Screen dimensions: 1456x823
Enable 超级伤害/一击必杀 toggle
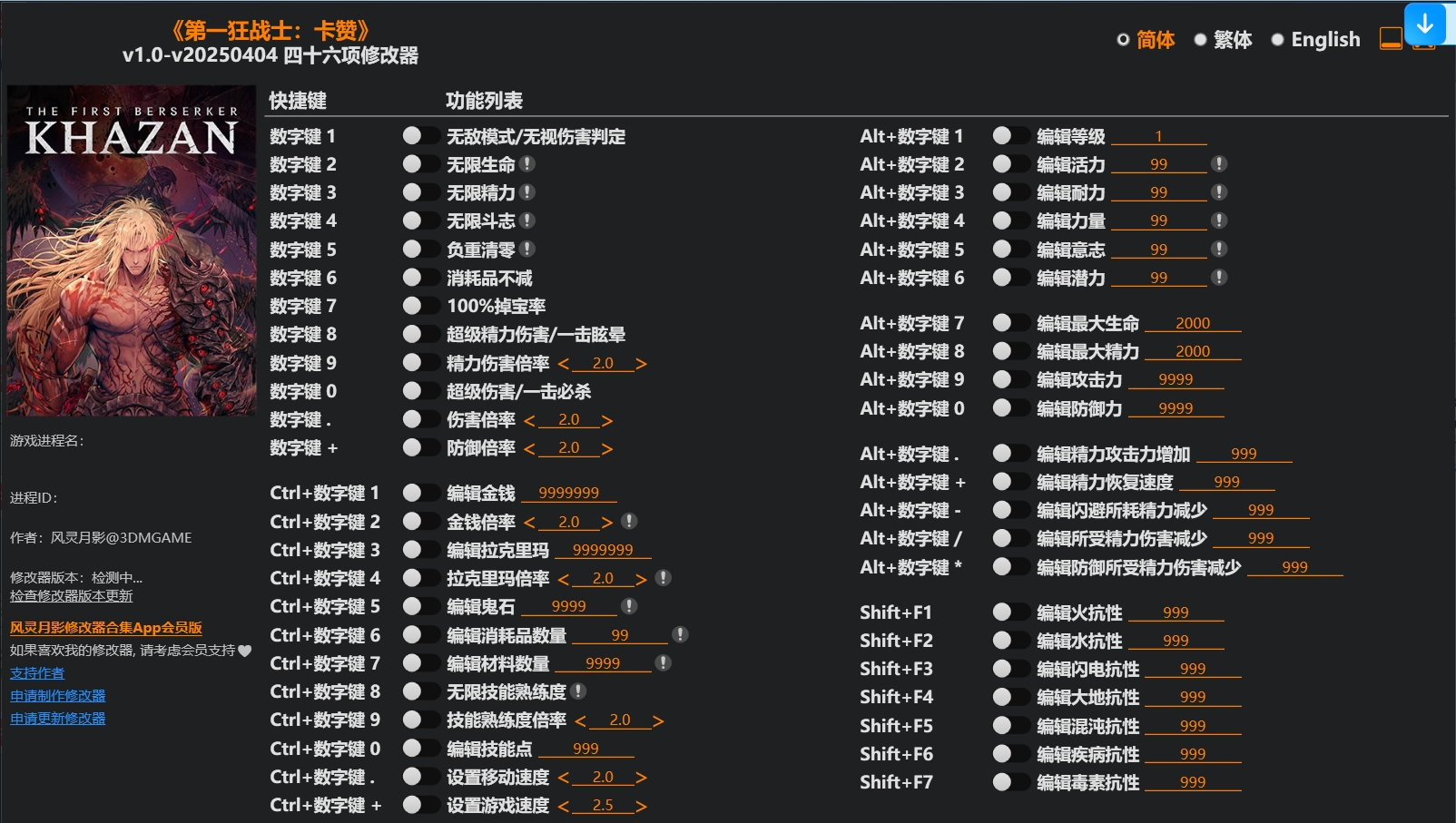point(420,391)
